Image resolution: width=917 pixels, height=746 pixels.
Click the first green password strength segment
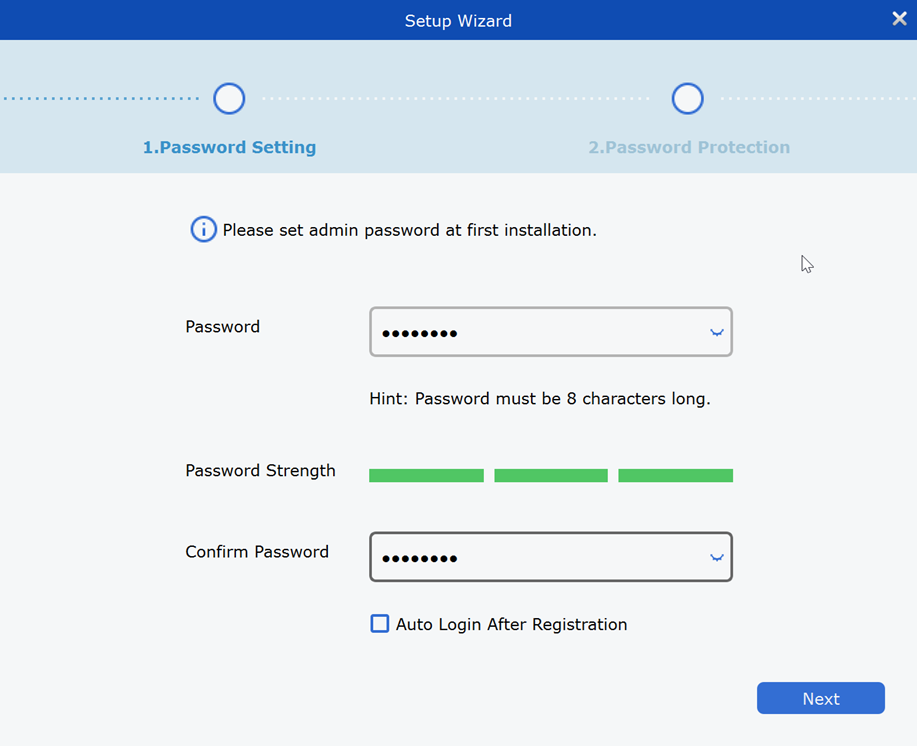426,476
